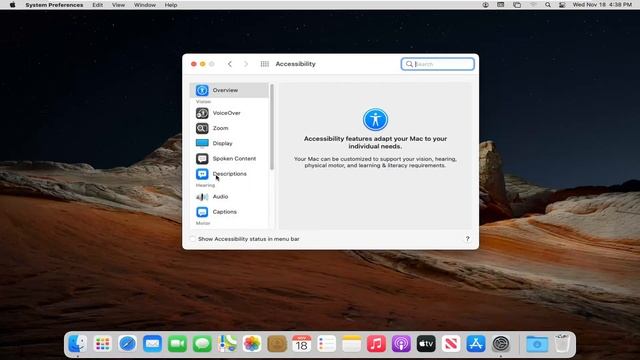Open the System Preferences menu
The image size is (640, 360).
pyautogui.click(x=54, y=5)
